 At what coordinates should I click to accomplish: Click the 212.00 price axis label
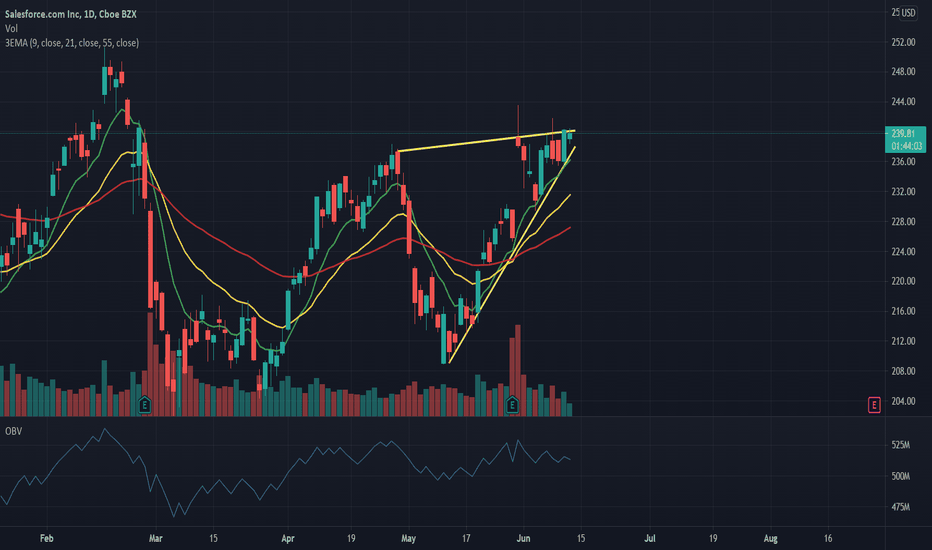tap(903, 341)
